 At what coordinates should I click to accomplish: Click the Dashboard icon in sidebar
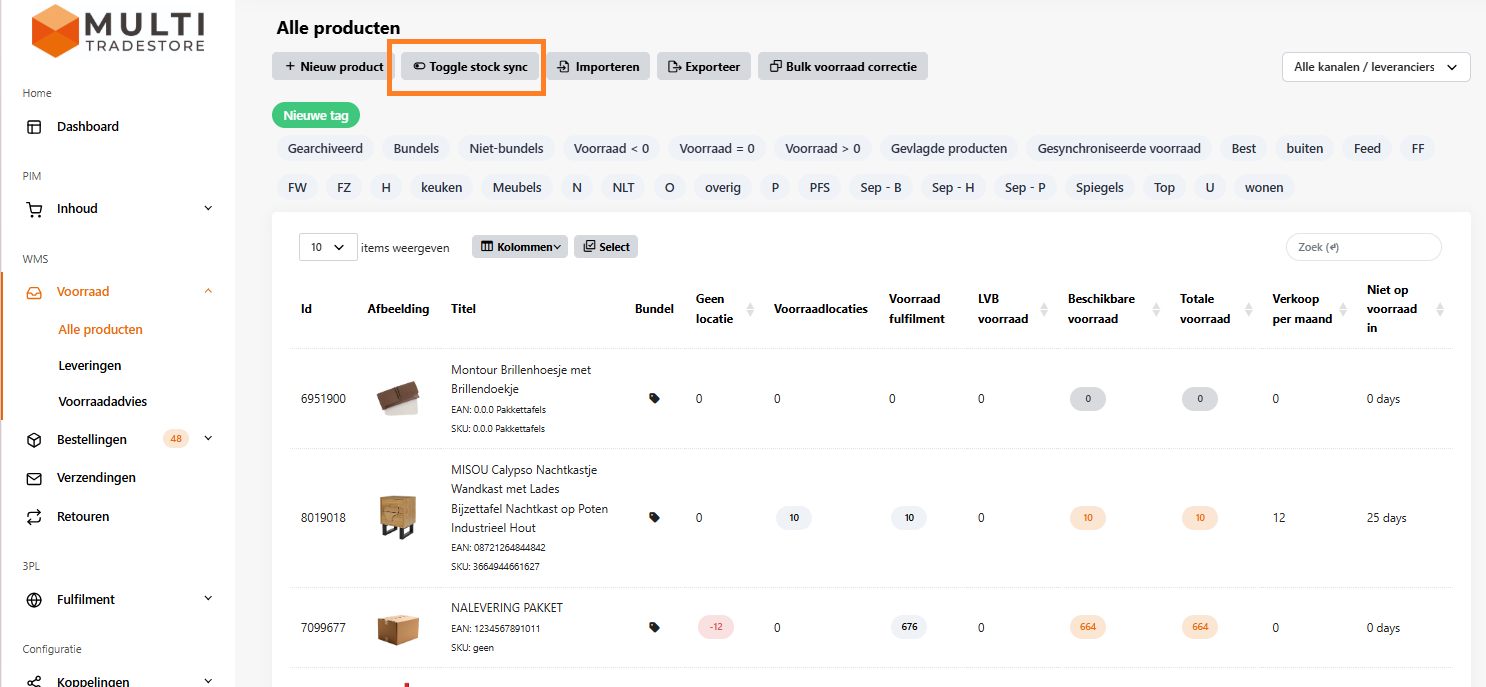pos(34,127)
